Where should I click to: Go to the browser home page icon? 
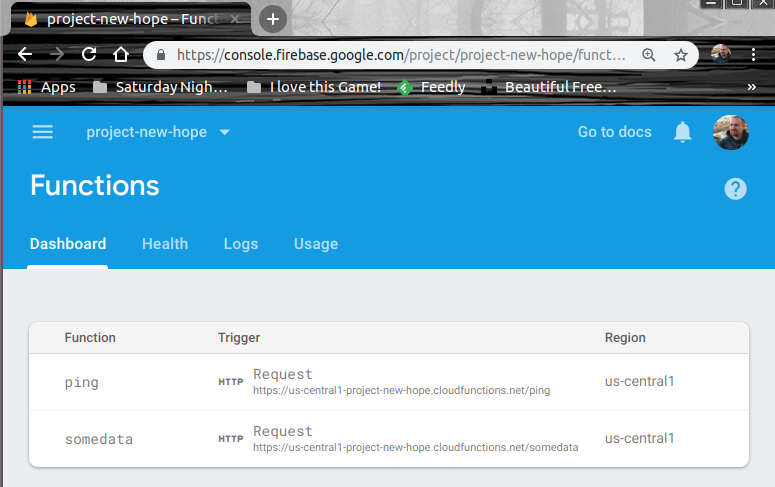click(x=121, y=54)
